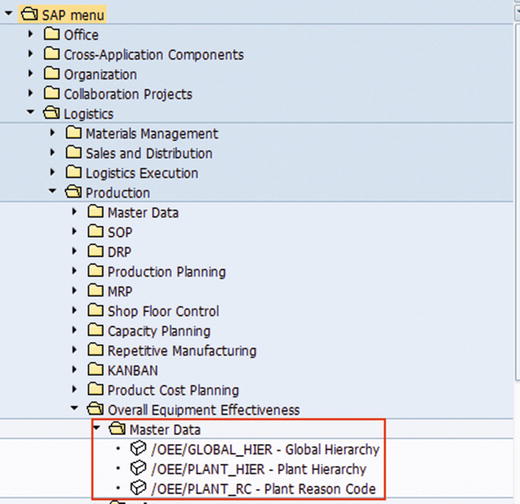520x504 pixels.
Task: Click the Plant Hierarchy transaction cube icon
Action: [138, 468]
